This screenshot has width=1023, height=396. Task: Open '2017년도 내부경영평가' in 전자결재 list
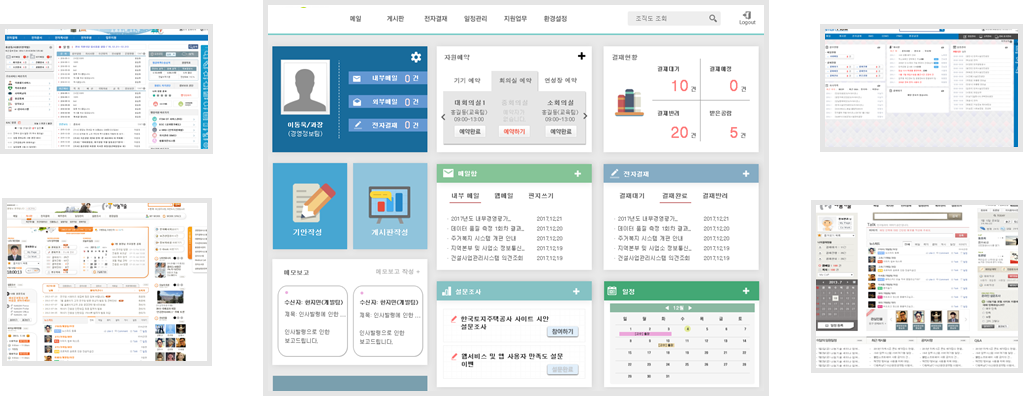647,219
